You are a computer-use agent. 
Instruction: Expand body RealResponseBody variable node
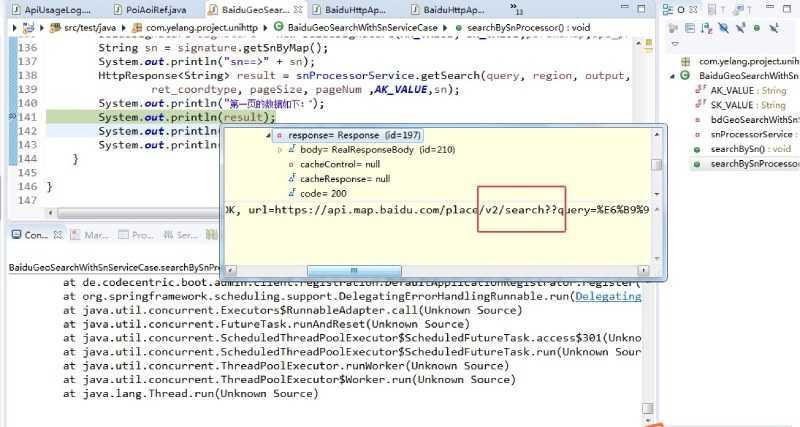pos(280,150)
